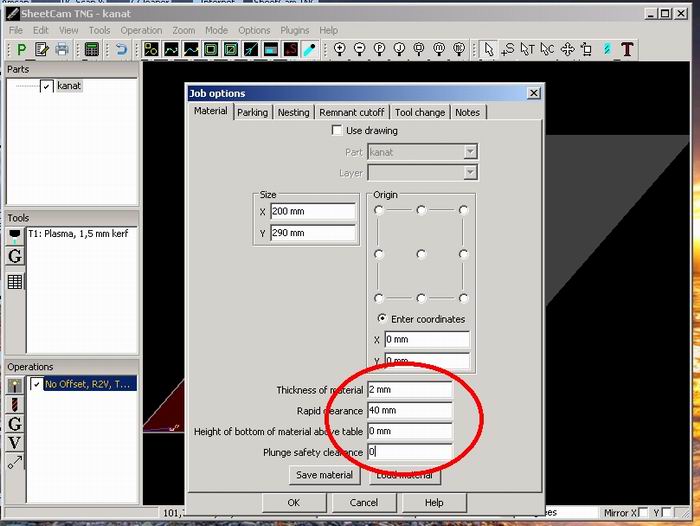Open the Part dropdown showing kanat
The width and height of the screenshot is (700, 526).
click(x=422, y=152)
